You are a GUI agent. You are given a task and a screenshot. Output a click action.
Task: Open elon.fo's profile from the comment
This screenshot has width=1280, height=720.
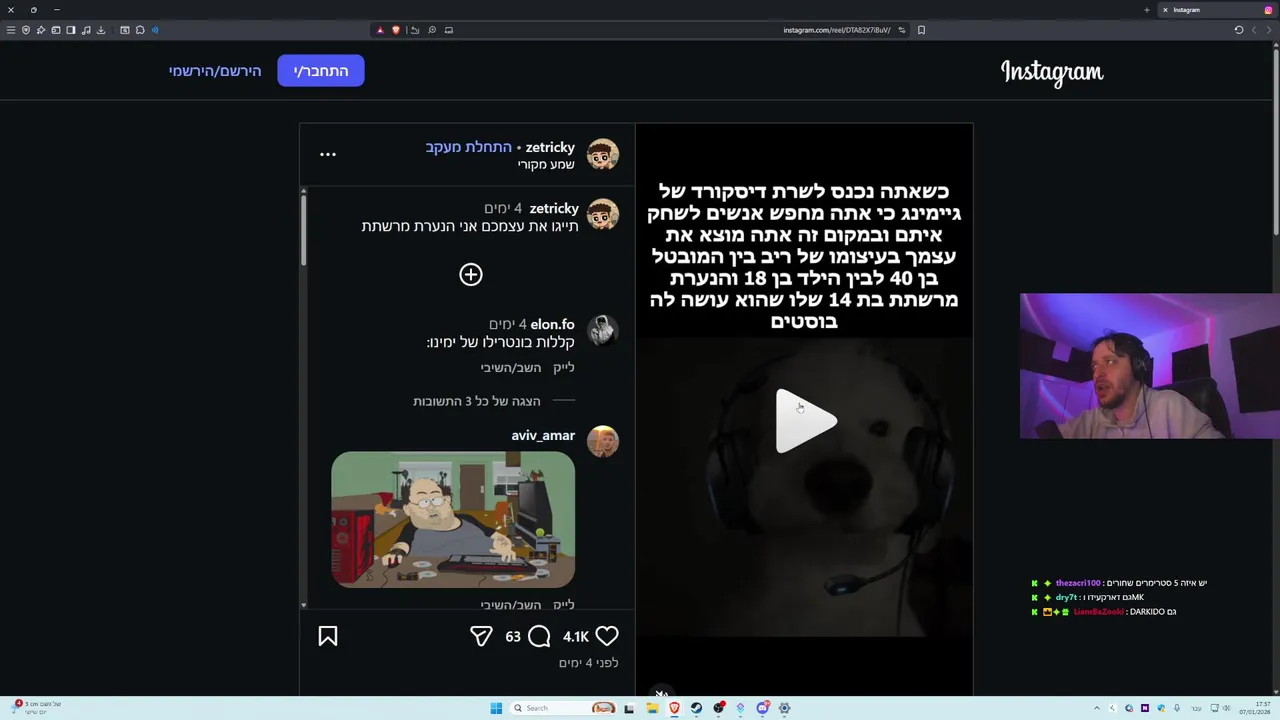point(552,324)
